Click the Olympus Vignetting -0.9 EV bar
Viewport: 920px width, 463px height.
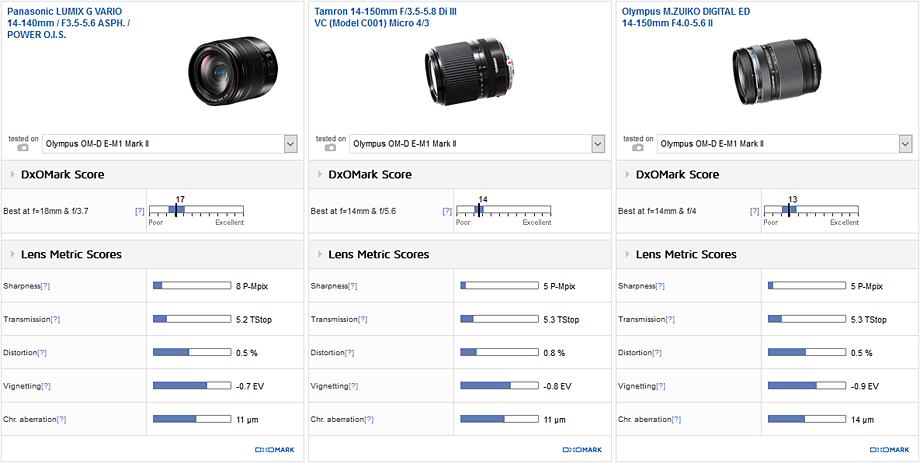click(x=807, y=386)
